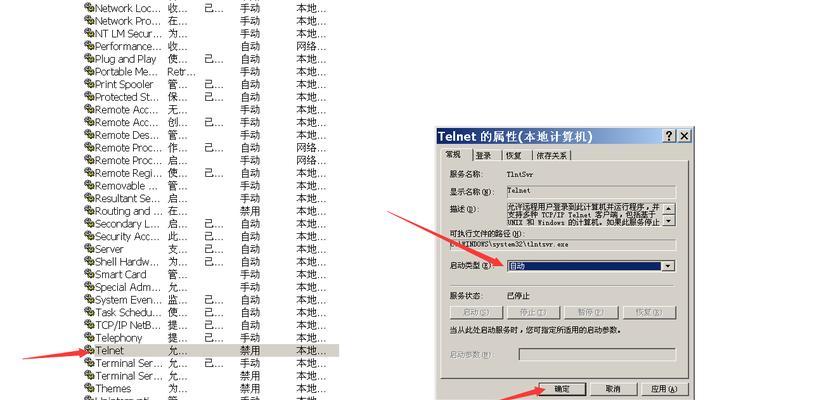Switch to the 登录 tab

[484, 156]
